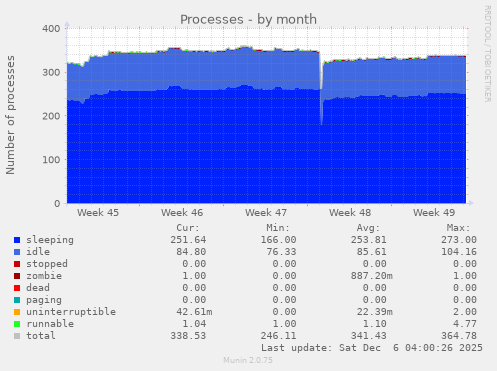Image resolution: width=497 pixels, height=371 pixels.
Task: Click the 100 y-axis value
Action: [51, 160]
